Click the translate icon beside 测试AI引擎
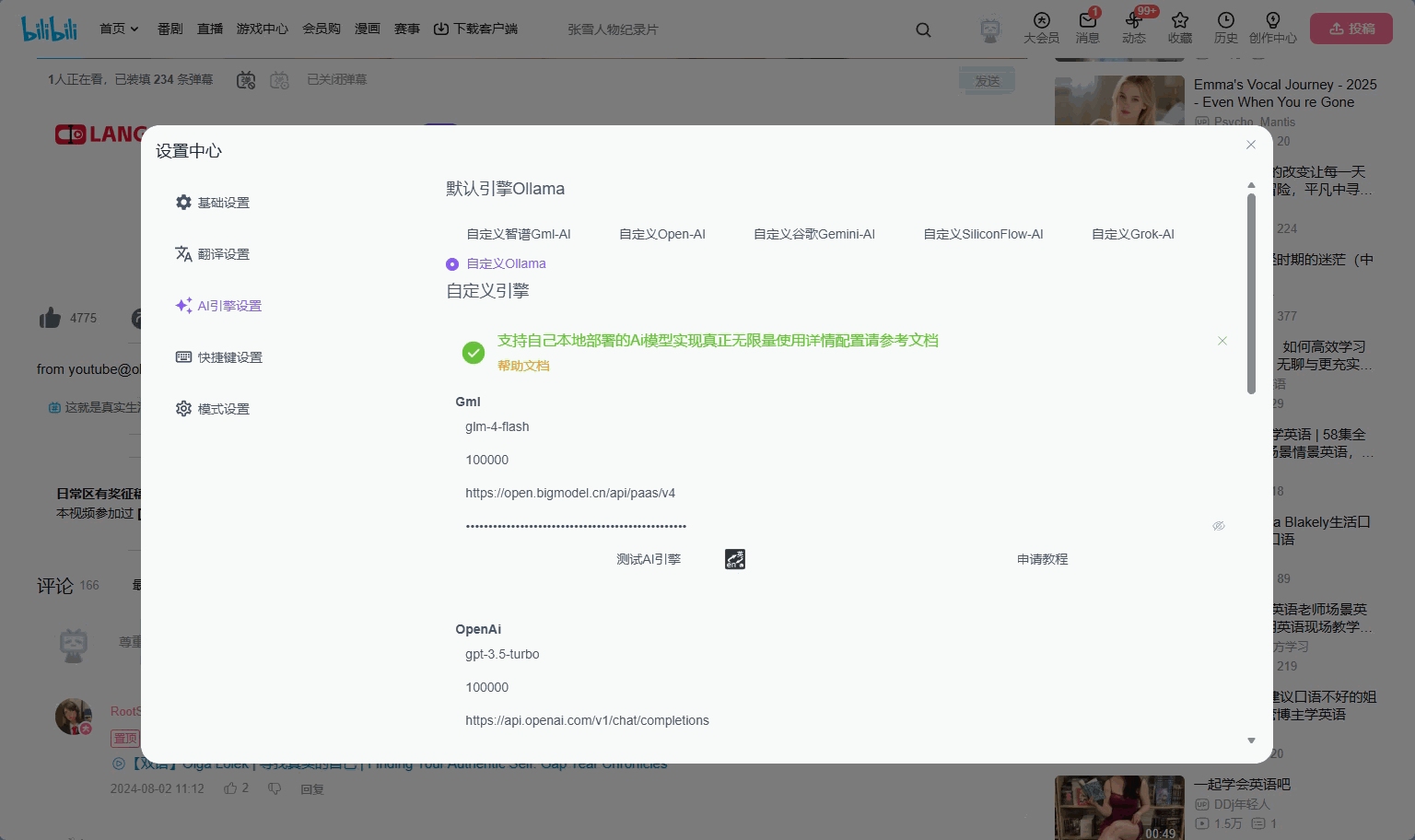Screen dimensions: 1415x840 click(x=735, y=559)
